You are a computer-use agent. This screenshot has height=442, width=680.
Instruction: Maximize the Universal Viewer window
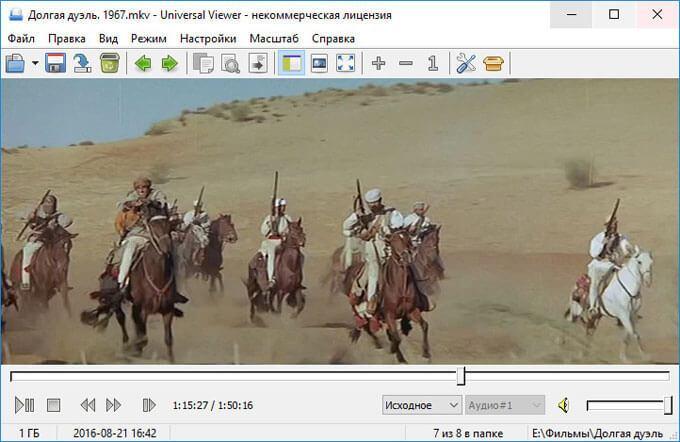614,15
